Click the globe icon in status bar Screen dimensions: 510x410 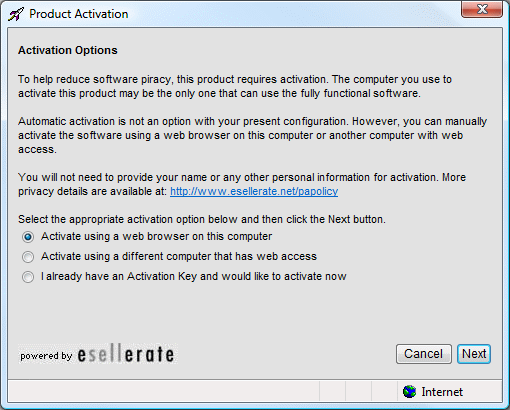coord(409,391)
